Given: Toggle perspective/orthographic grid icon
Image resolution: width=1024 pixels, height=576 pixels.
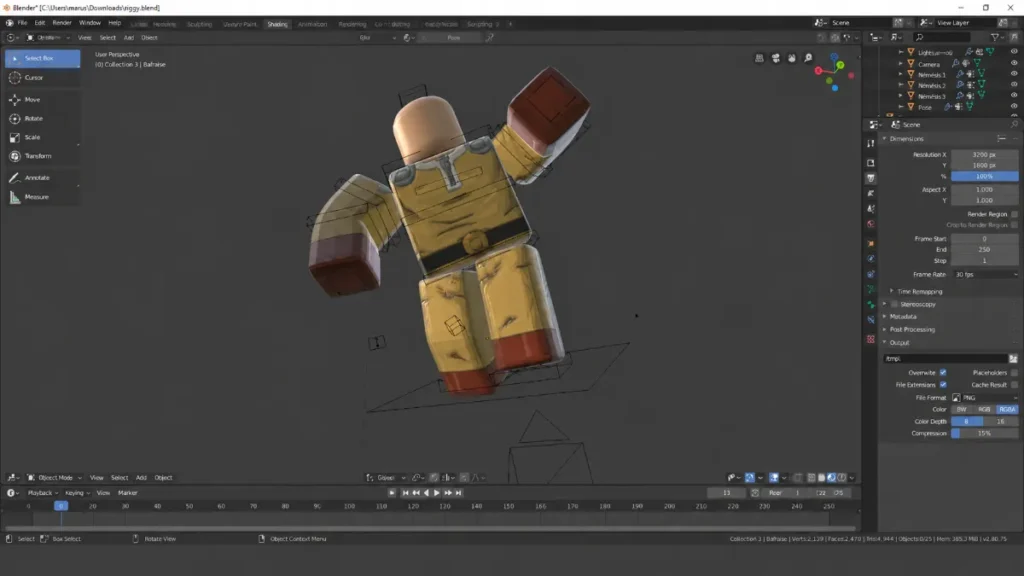Looking at the screenshot, I should tap(759, 58).
